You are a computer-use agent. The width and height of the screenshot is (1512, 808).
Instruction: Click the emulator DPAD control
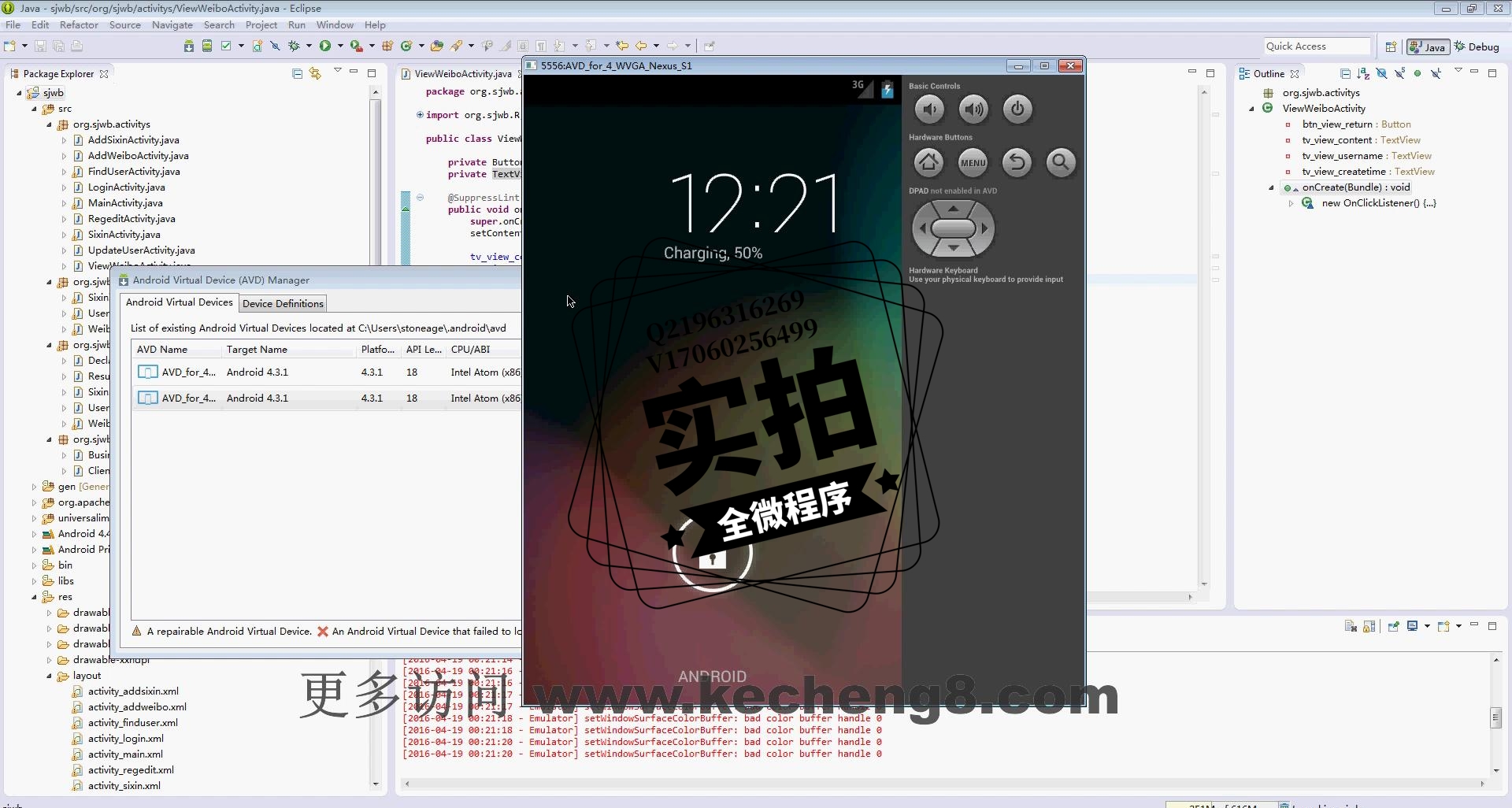[x=953, y=228]
